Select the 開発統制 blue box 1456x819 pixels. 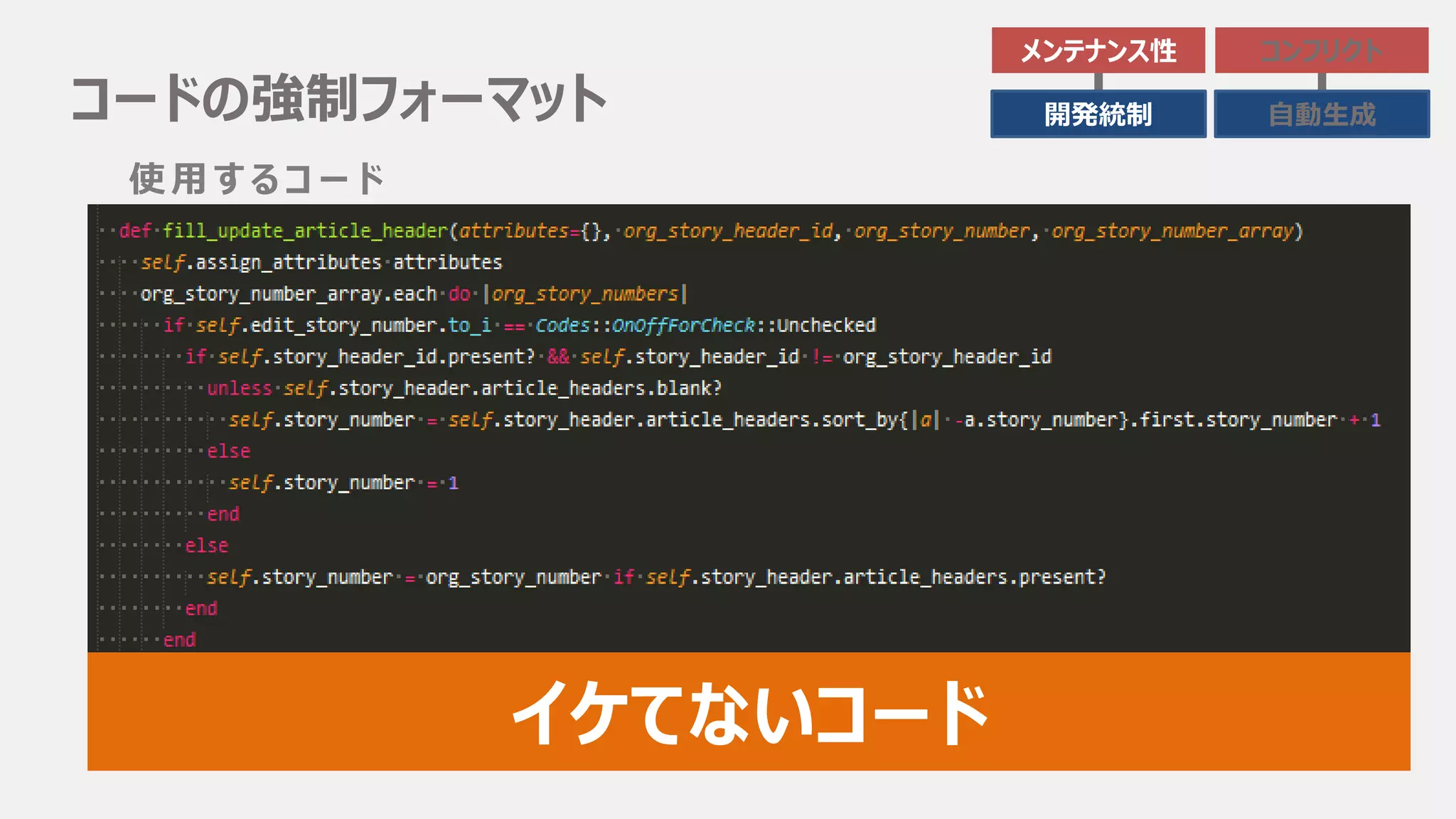(1098, 114)
